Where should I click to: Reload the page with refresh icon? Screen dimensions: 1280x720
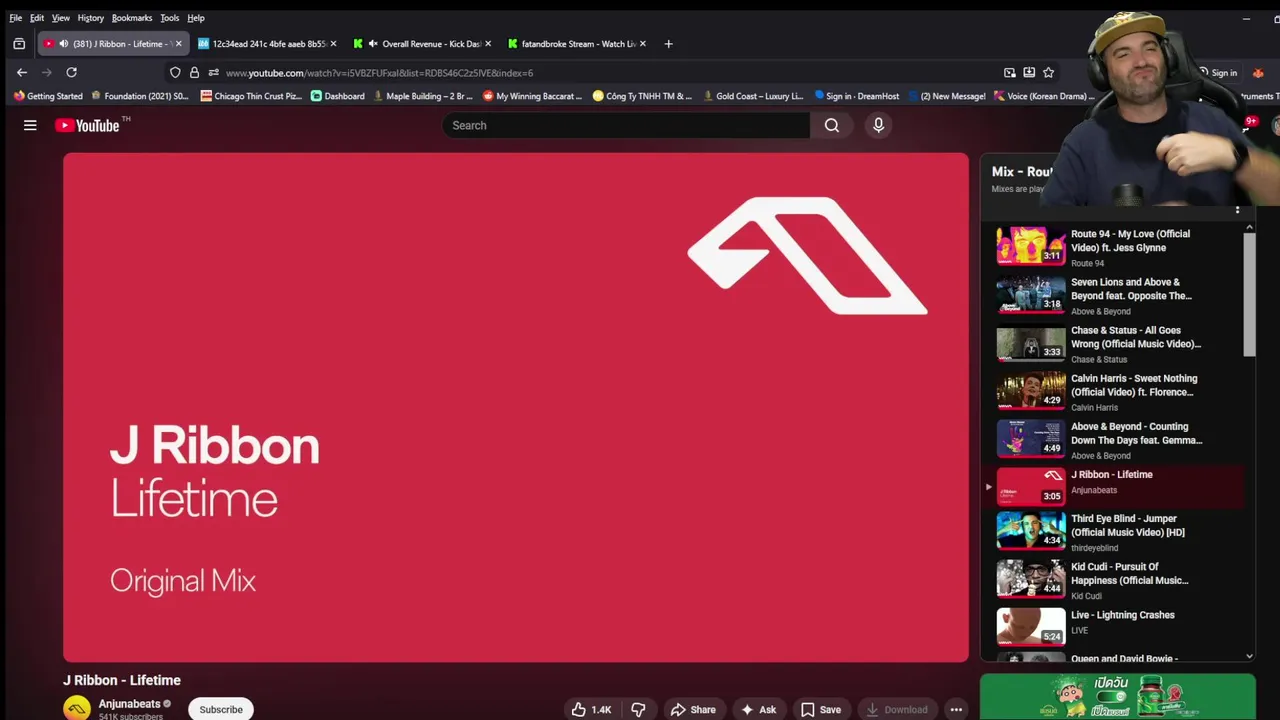point(71,72)
